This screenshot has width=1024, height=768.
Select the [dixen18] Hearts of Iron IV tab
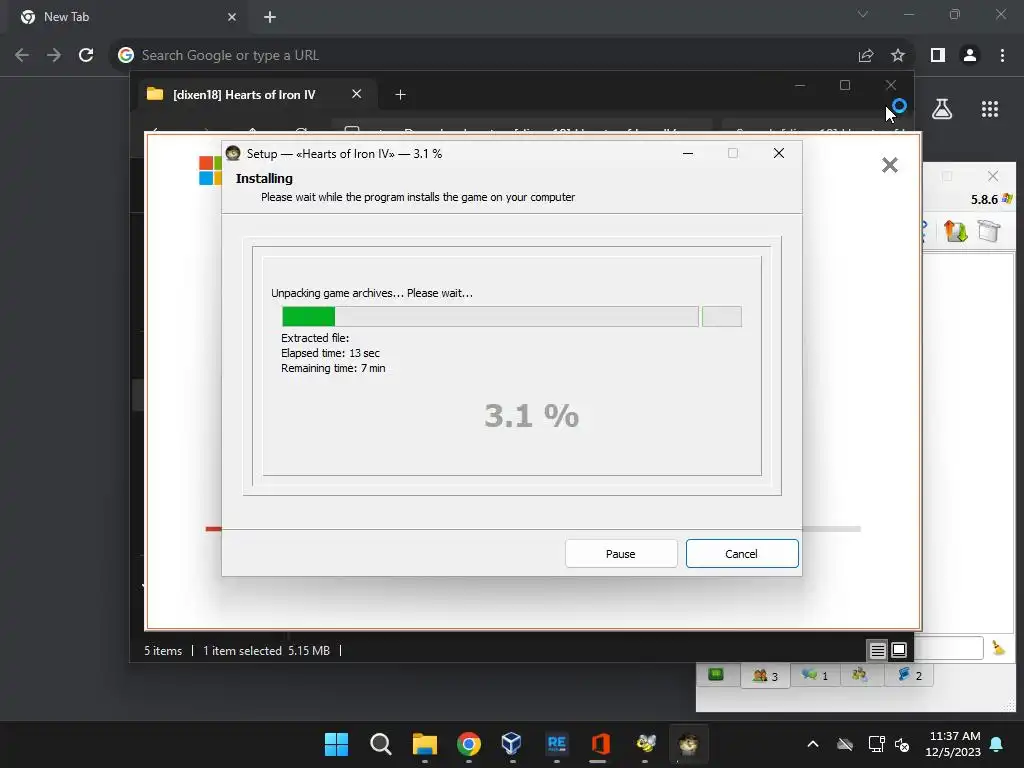(x=257, y=95)
